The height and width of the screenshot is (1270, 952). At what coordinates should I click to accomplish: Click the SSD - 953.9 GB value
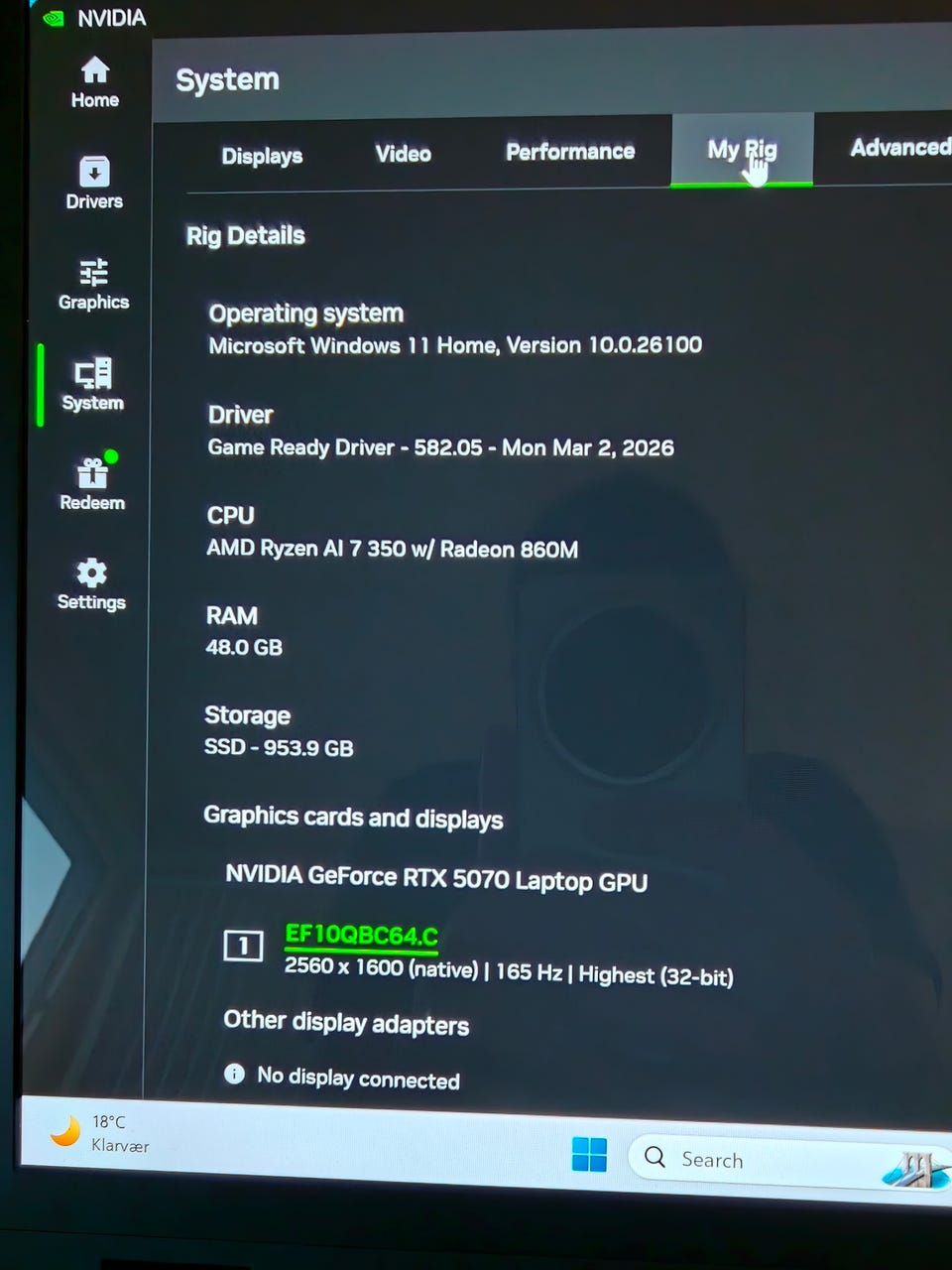point(279,747)
